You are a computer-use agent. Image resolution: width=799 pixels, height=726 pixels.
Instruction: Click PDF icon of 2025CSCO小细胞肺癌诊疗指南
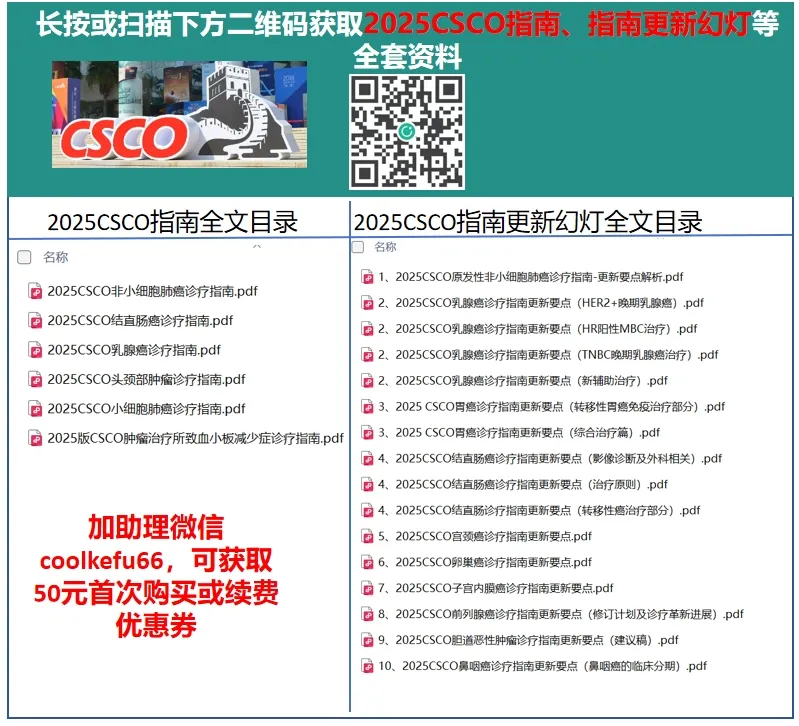coord(35,409)
